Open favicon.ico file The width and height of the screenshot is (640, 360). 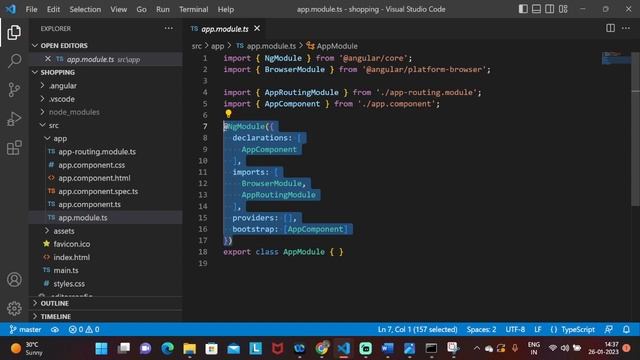point(72,244)
